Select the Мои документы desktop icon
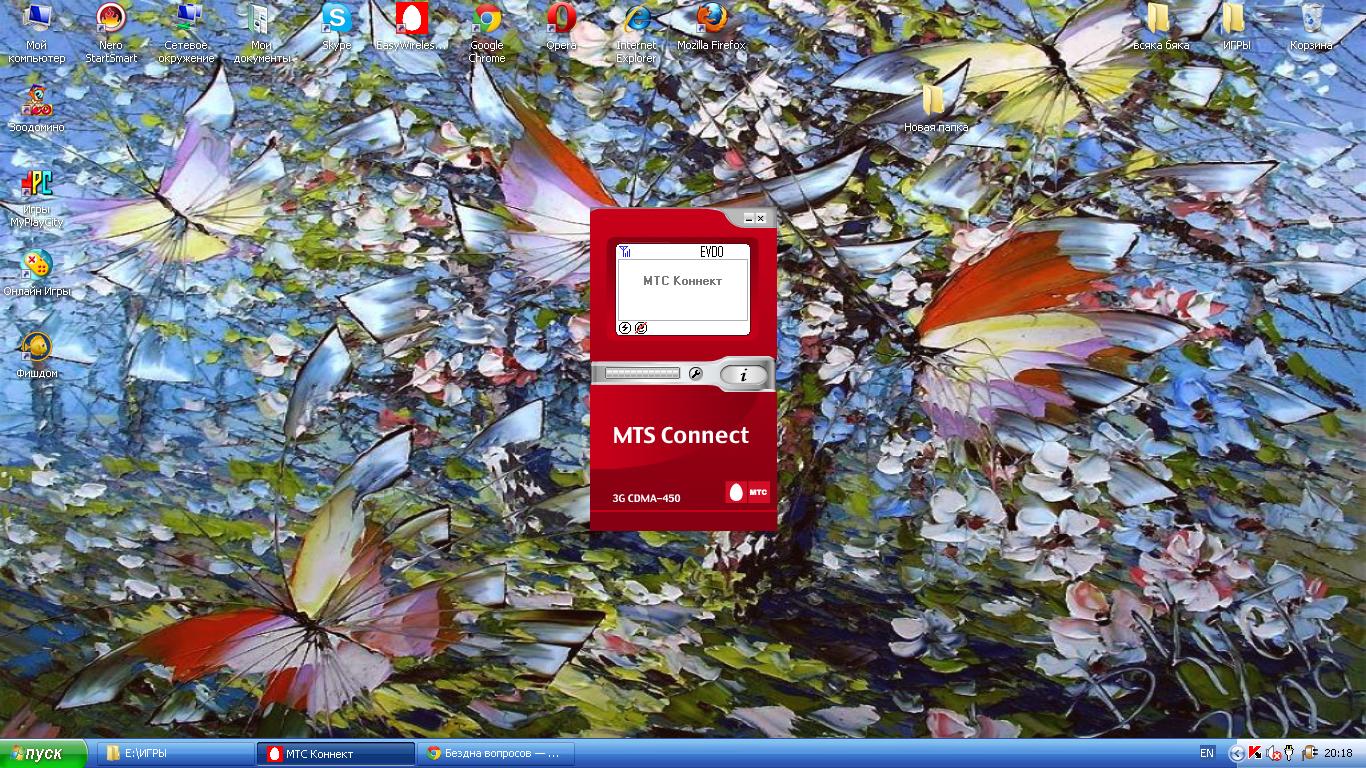Screen dimensions: 1366x768 [x=261, y=34]
